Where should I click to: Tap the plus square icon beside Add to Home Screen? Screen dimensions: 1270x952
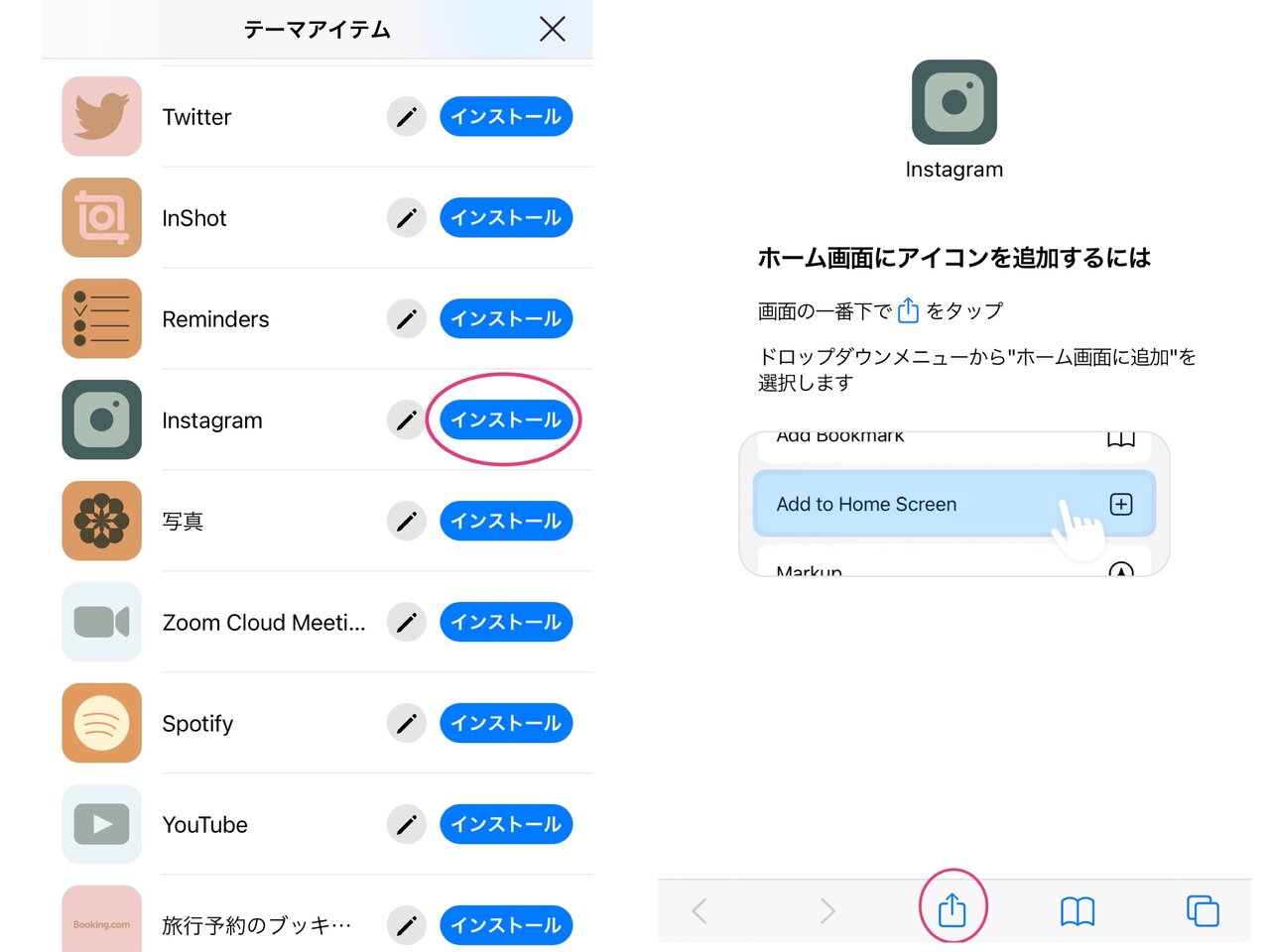tap(1121, 504)
